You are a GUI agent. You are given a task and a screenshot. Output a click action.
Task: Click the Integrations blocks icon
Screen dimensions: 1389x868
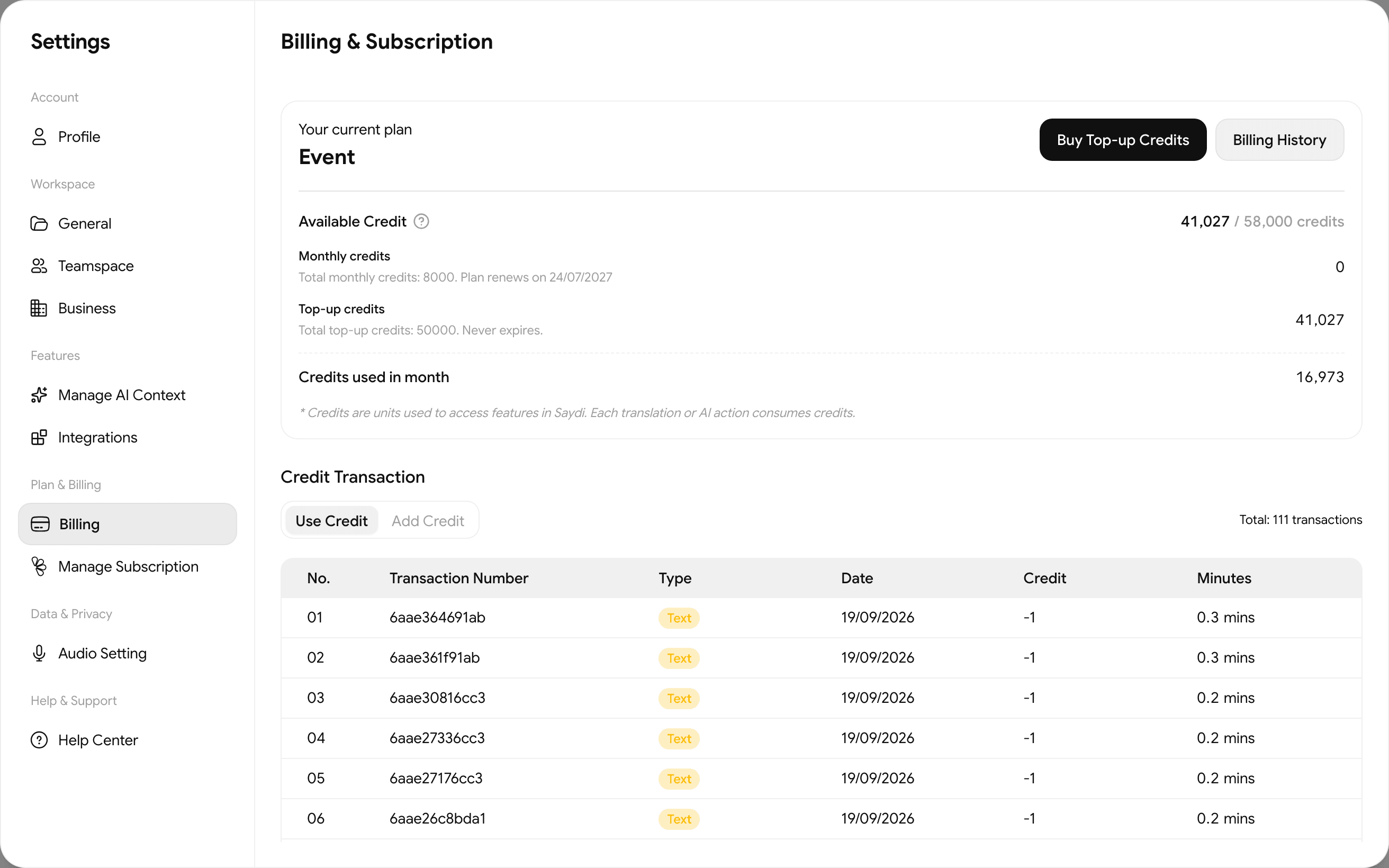coord(39,438)
